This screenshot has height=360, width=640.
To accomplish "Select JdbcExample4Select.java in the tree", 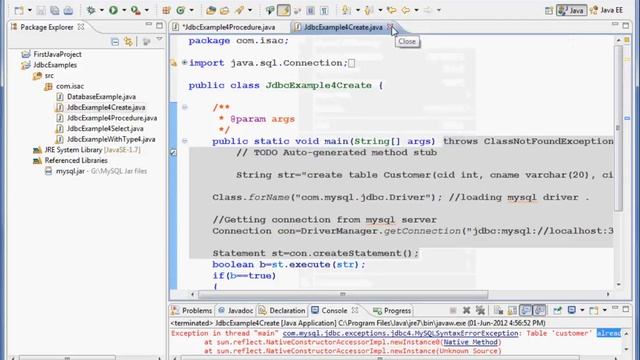I will point(105,129).
